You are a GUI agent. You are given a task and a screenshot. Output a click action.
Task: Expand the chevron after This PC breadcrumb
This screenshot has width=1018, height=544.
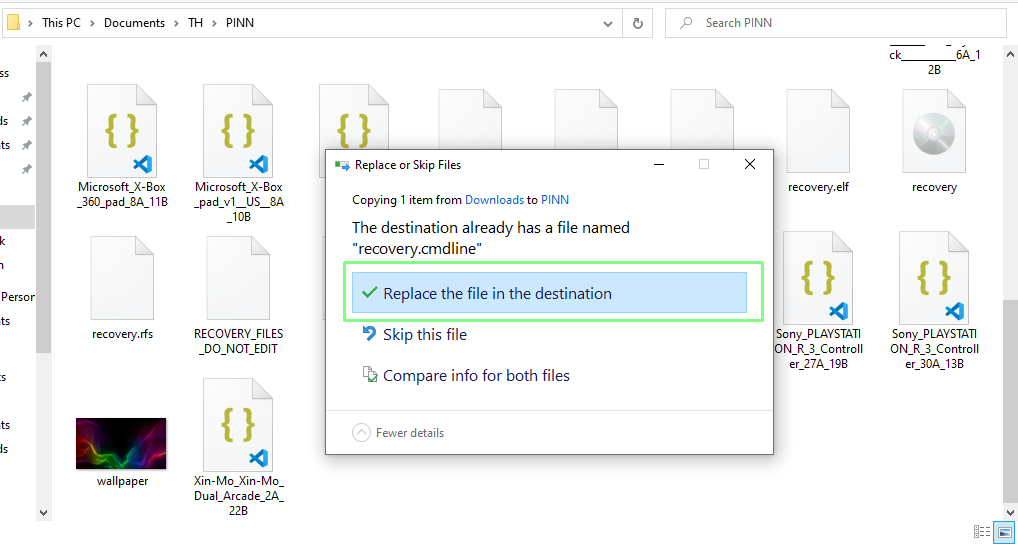pos(92,23)
